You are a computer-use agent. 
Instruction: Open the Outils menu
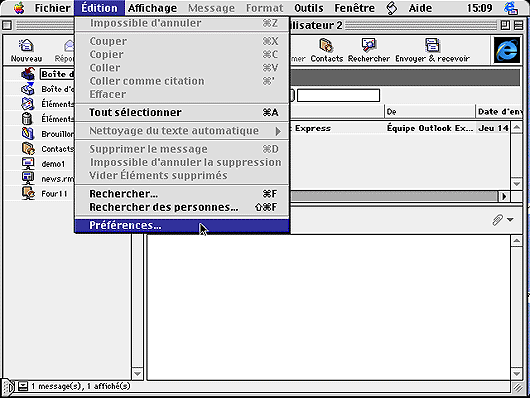309,8
